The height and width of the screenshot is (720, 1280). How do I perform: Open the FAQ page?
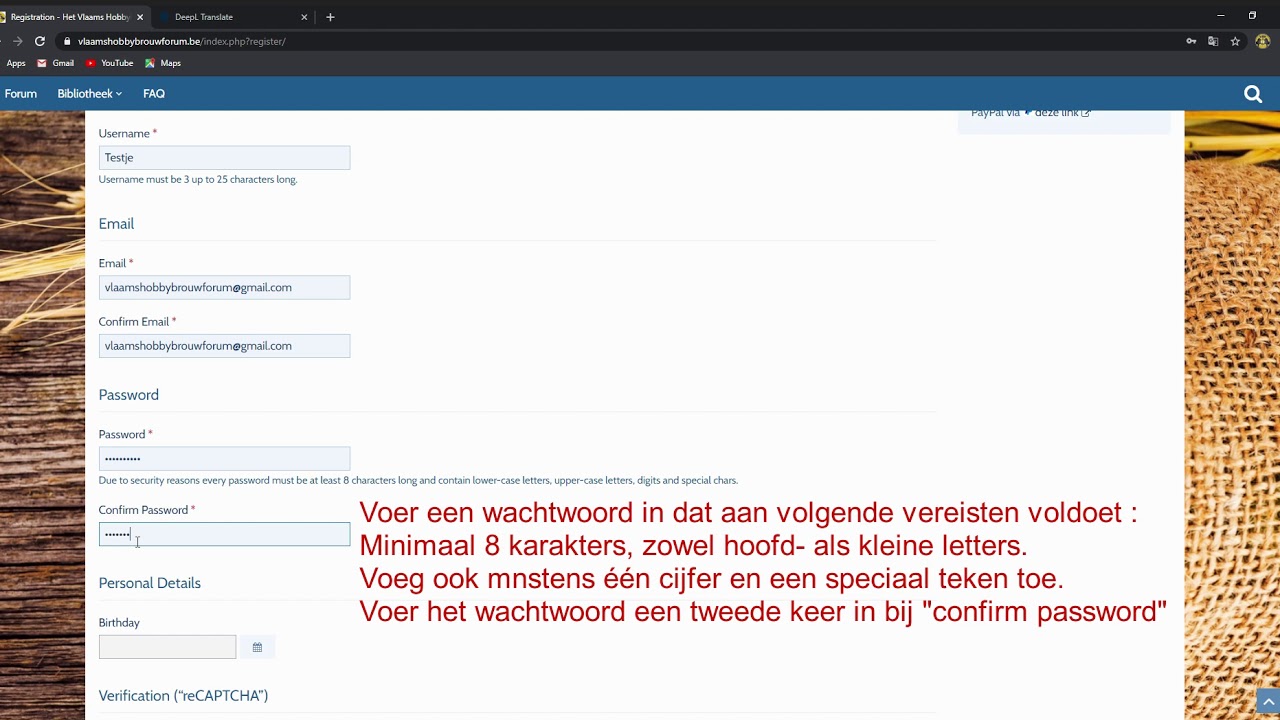click(154, 94)
